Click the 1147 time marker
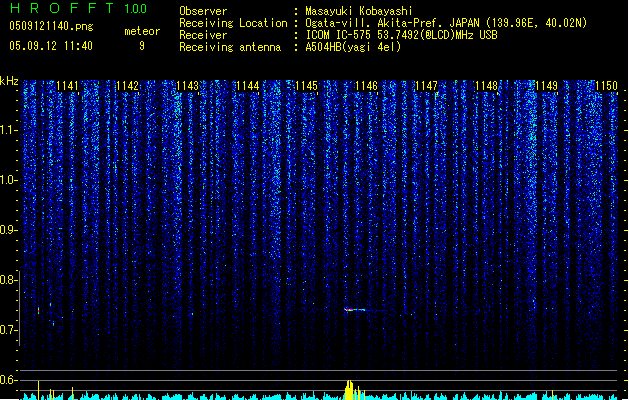Viewport: 629px width, 400px height. pos(426,86)
